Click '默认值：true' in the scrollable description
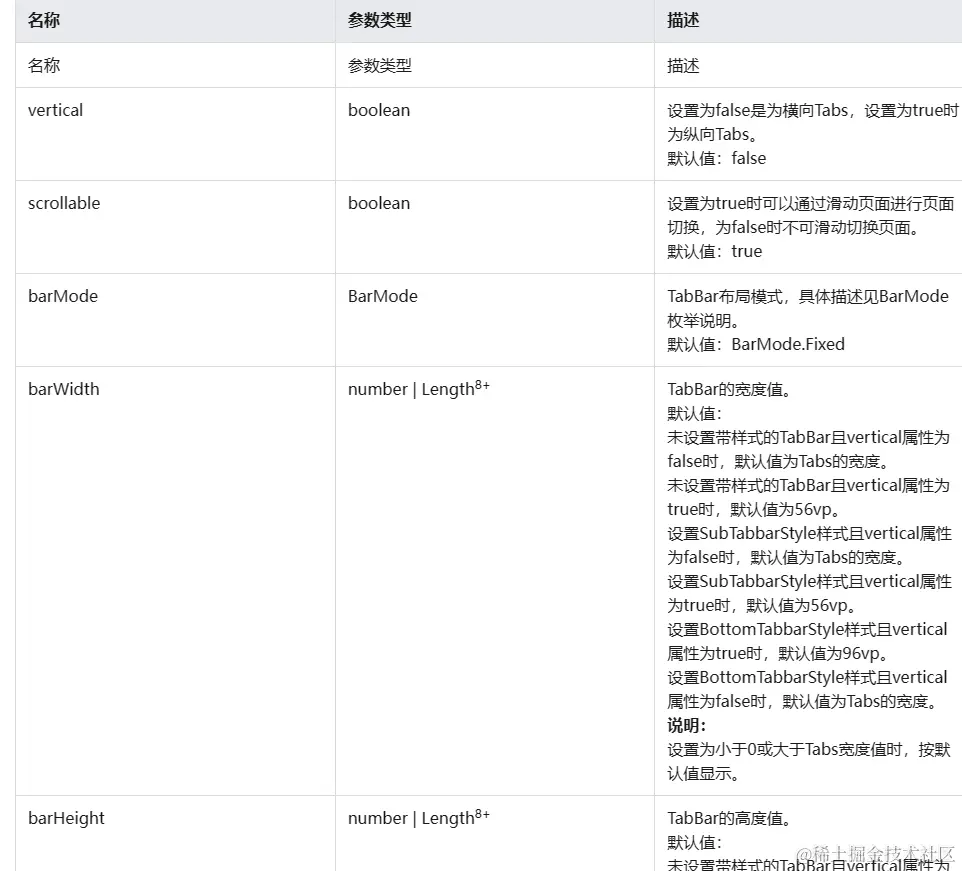This screenshot has width=962, height=871. coord(715,251)
